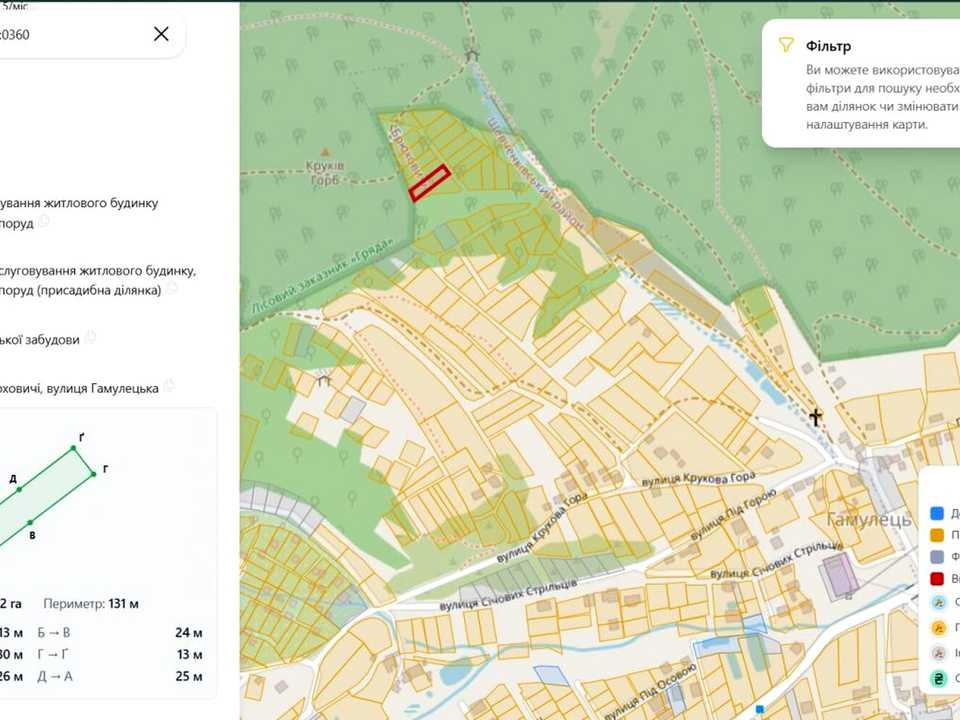Click the 'Круків Горб' map label
The width and height of the screenshot is (960, 720).
[327, 173]
